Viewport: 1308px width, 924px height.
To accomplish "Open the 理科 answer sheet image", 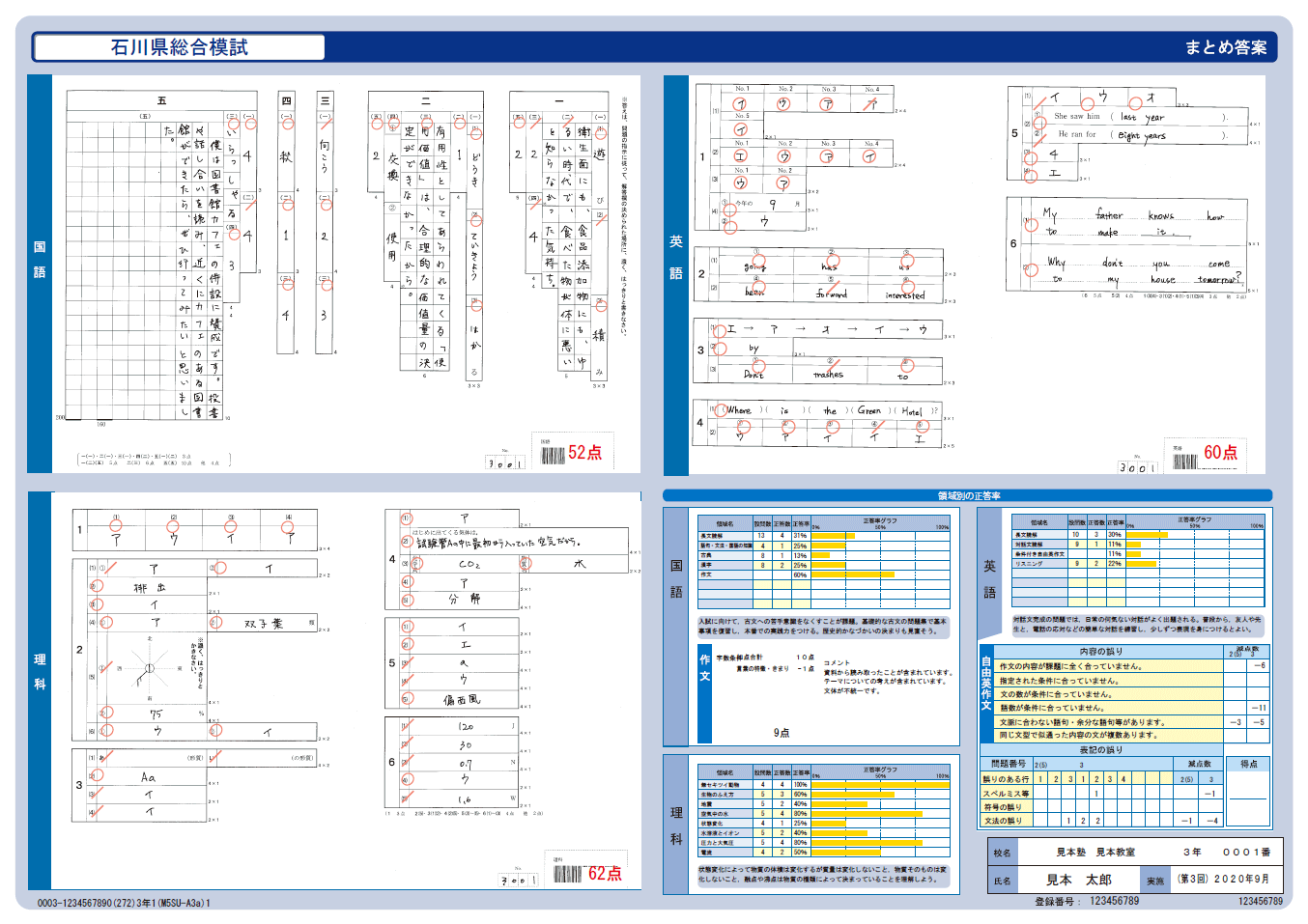I will pos(346,690).
